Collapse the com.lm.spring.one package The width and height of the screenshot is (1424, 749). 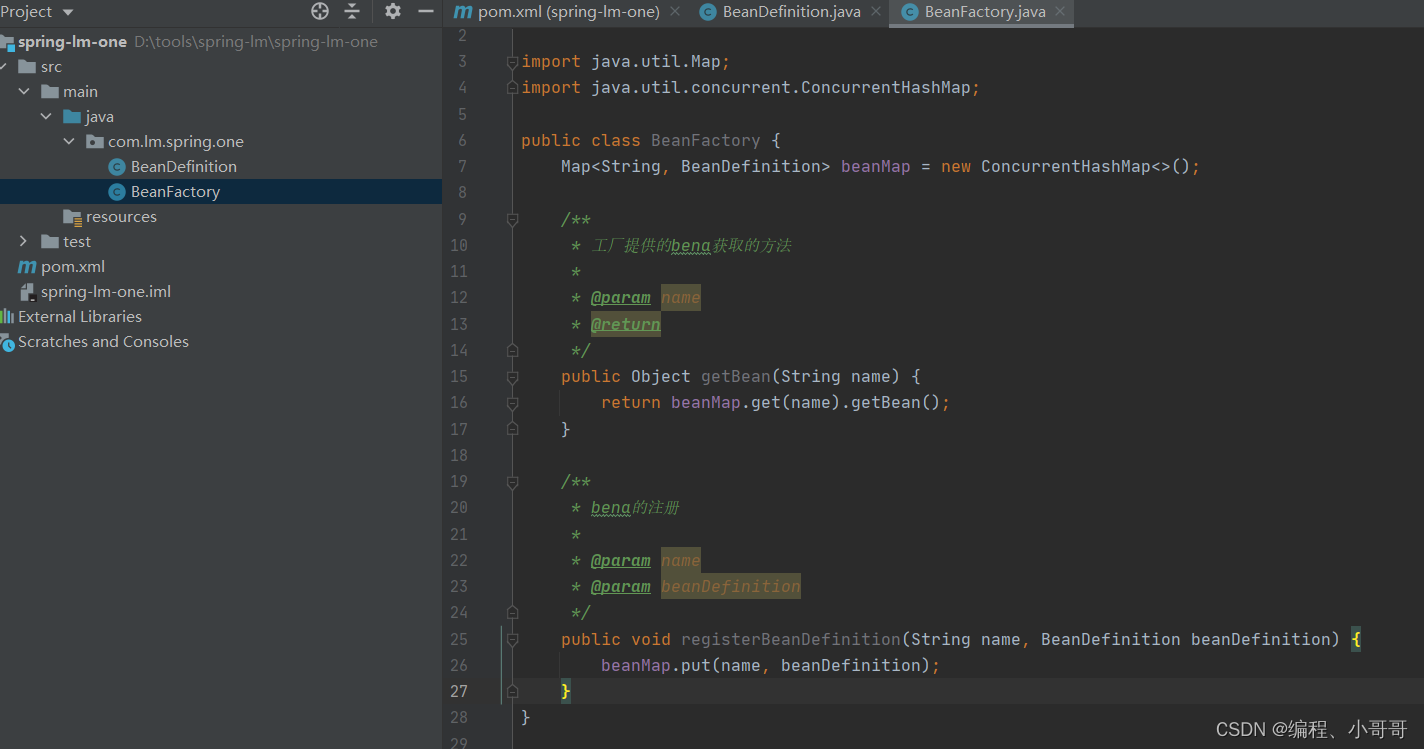[x=69, y=141]
